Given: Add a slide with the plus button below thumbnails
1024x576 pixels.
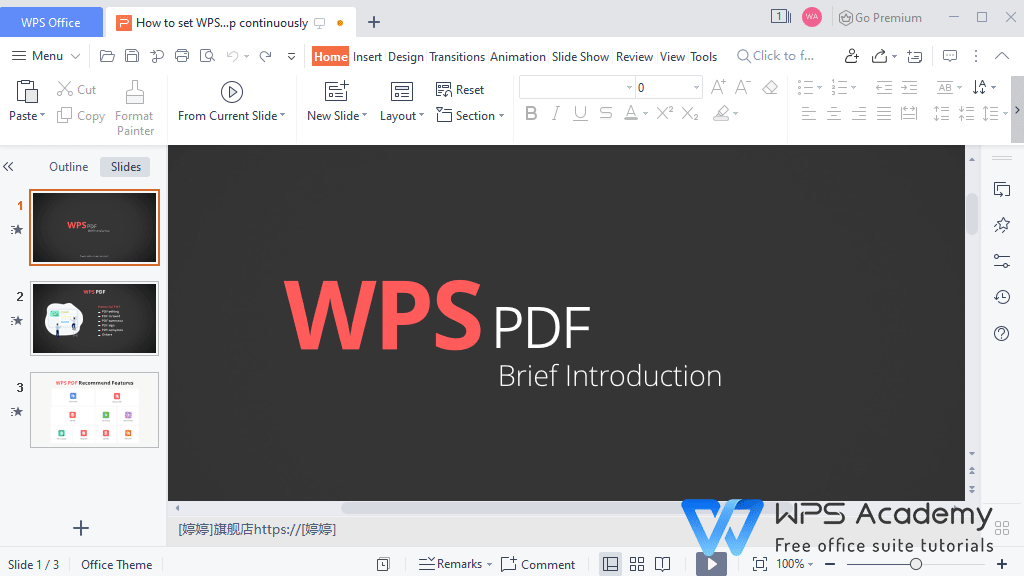Looking at the screenshot, I should point(81,528).
